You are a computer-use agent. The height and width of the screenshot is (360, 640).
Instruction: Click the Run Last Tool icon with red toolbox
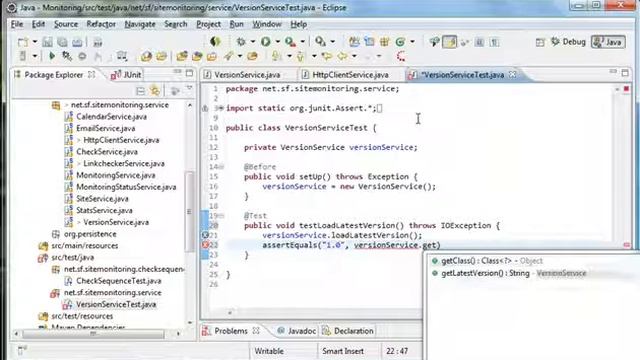[x=290, y=42]
